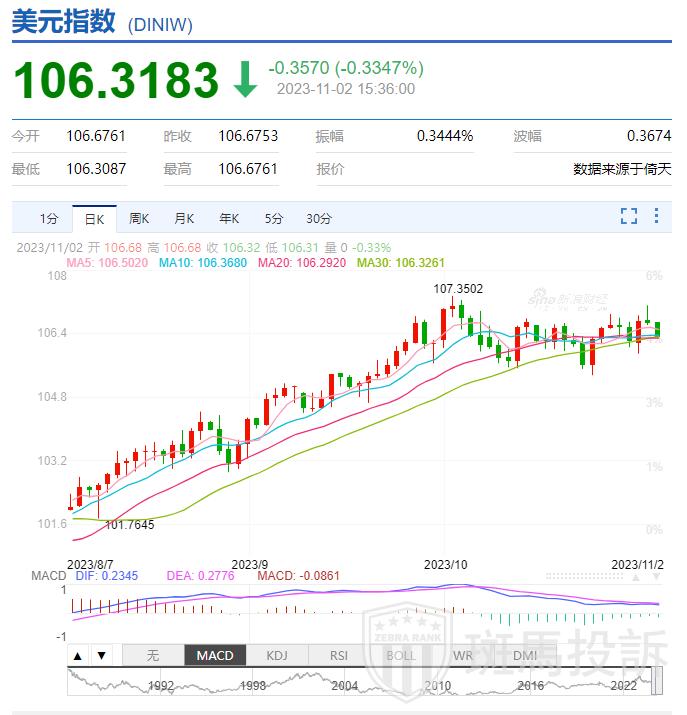This screenshot has height=715, width=687.
Task: Click the 107.3502 peak candlestick label
Action: pyautogui.click(x=458, y=289)
